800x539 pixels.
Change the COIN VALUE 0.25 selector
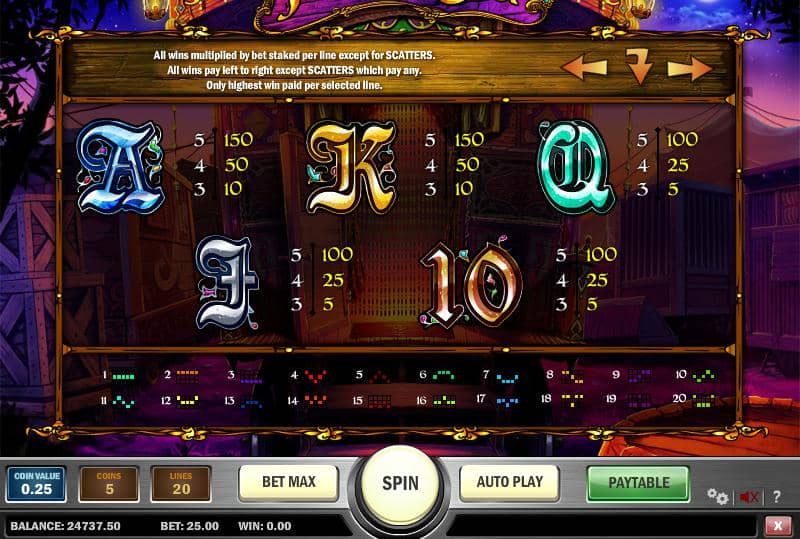point(36,483)
